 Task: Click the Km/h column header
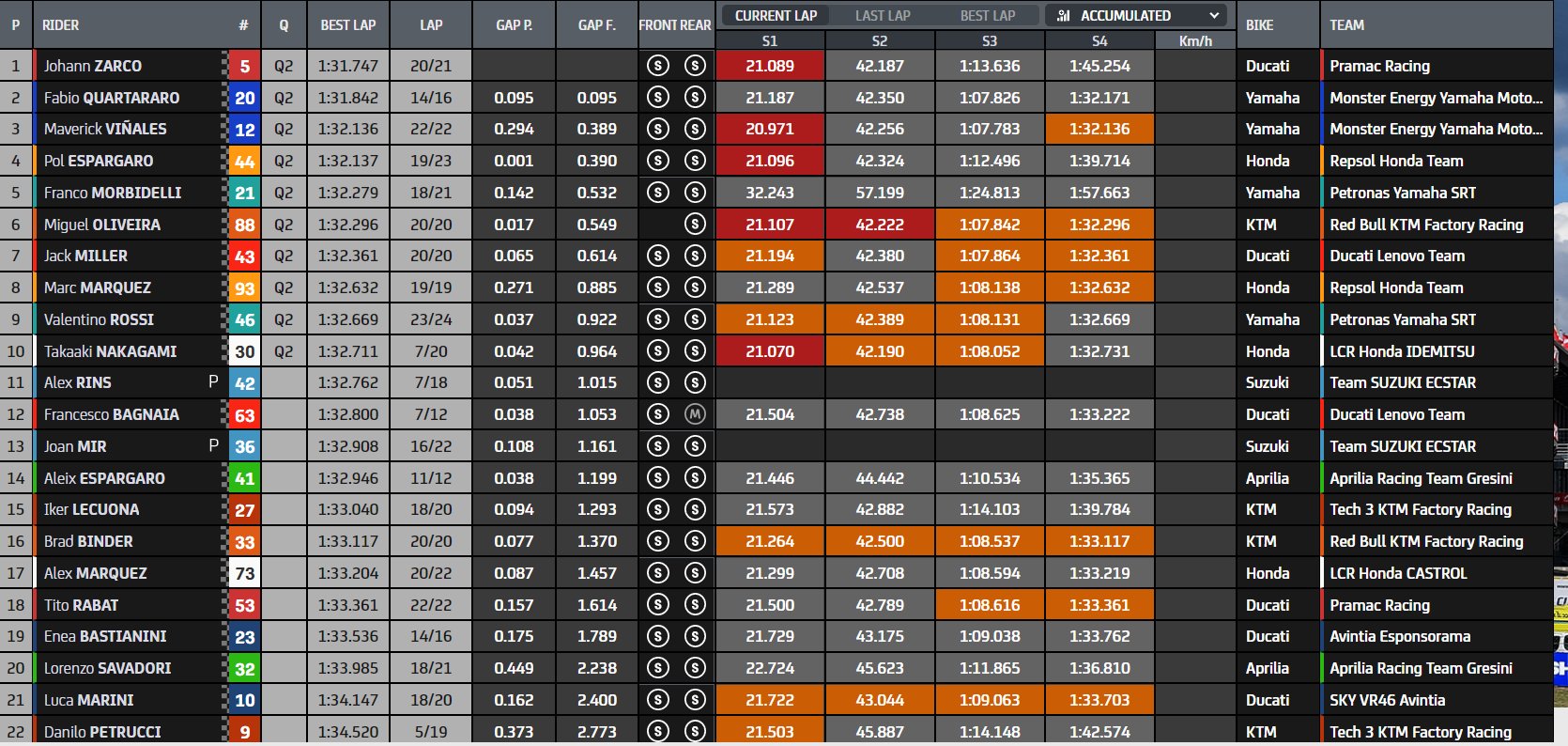point(1195,40)
